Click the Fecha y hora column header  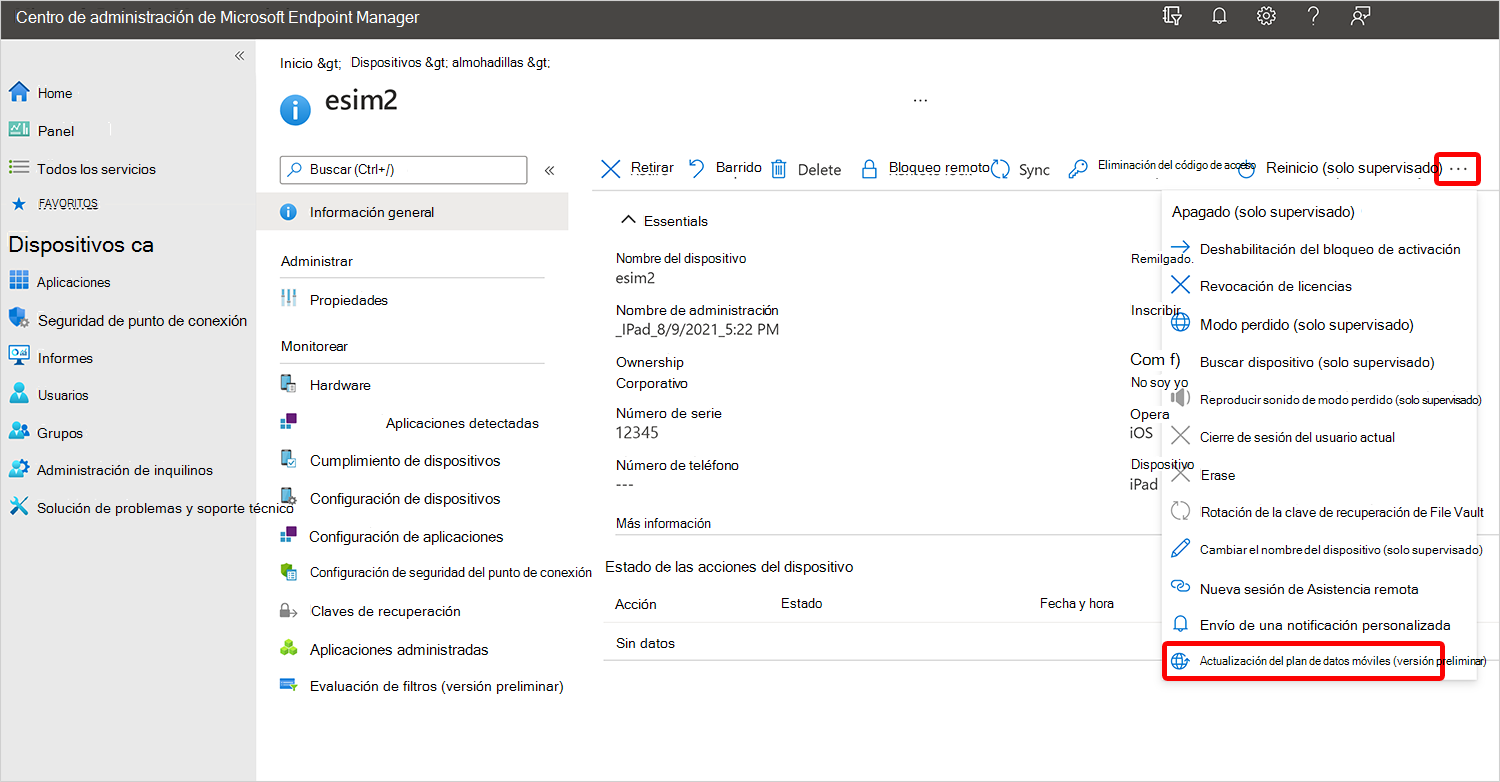click(1077, 603)
